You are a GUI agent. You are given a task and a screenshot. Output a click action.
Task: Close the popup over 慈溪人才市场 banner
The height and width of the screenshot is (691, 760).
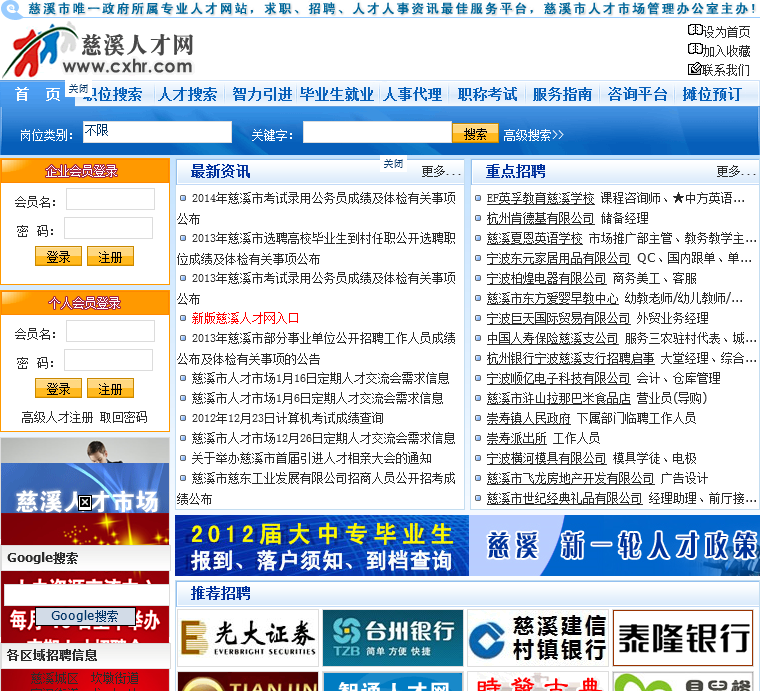coord(85,502)
